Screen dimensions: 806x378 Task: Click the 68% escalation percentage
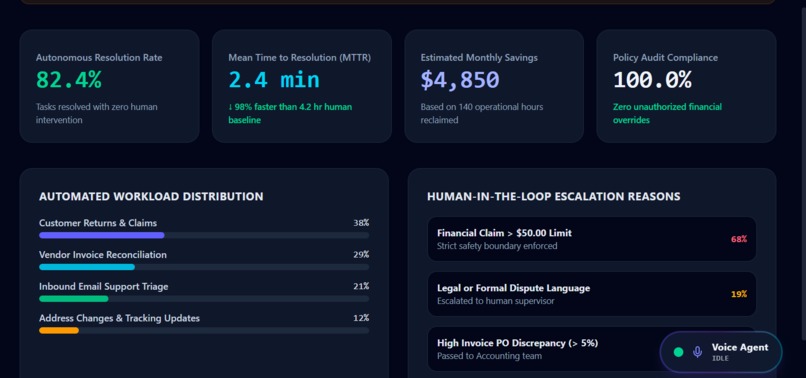pyautogui.click(x=739, y=239)
